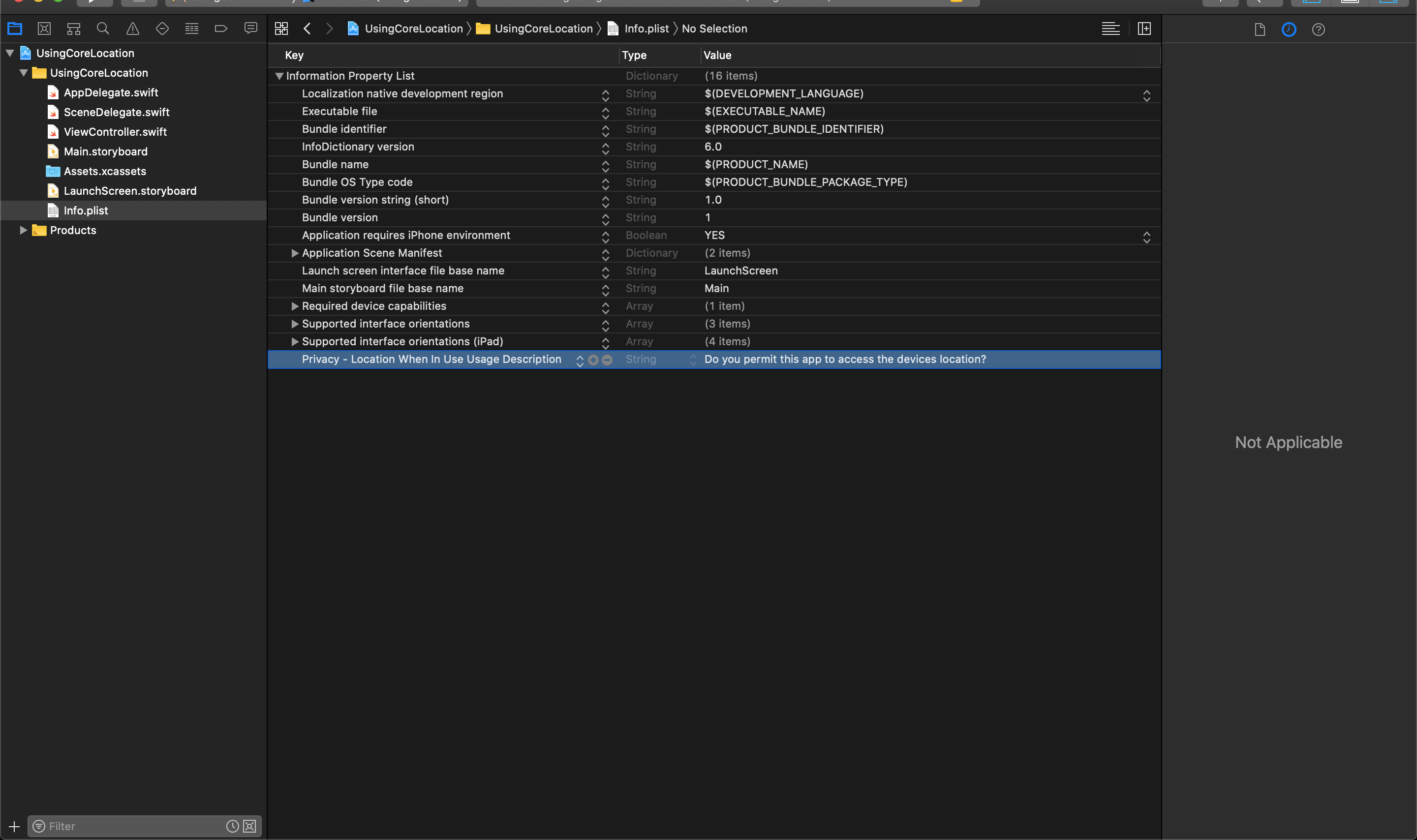Select the location permission description value
The height and width of the screenshot is (840, 1417).
coord(845,359)
